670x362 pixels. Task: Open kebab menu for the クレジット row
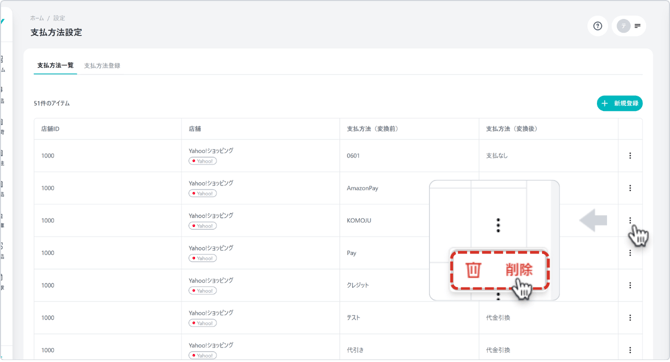tap(630, 285)
